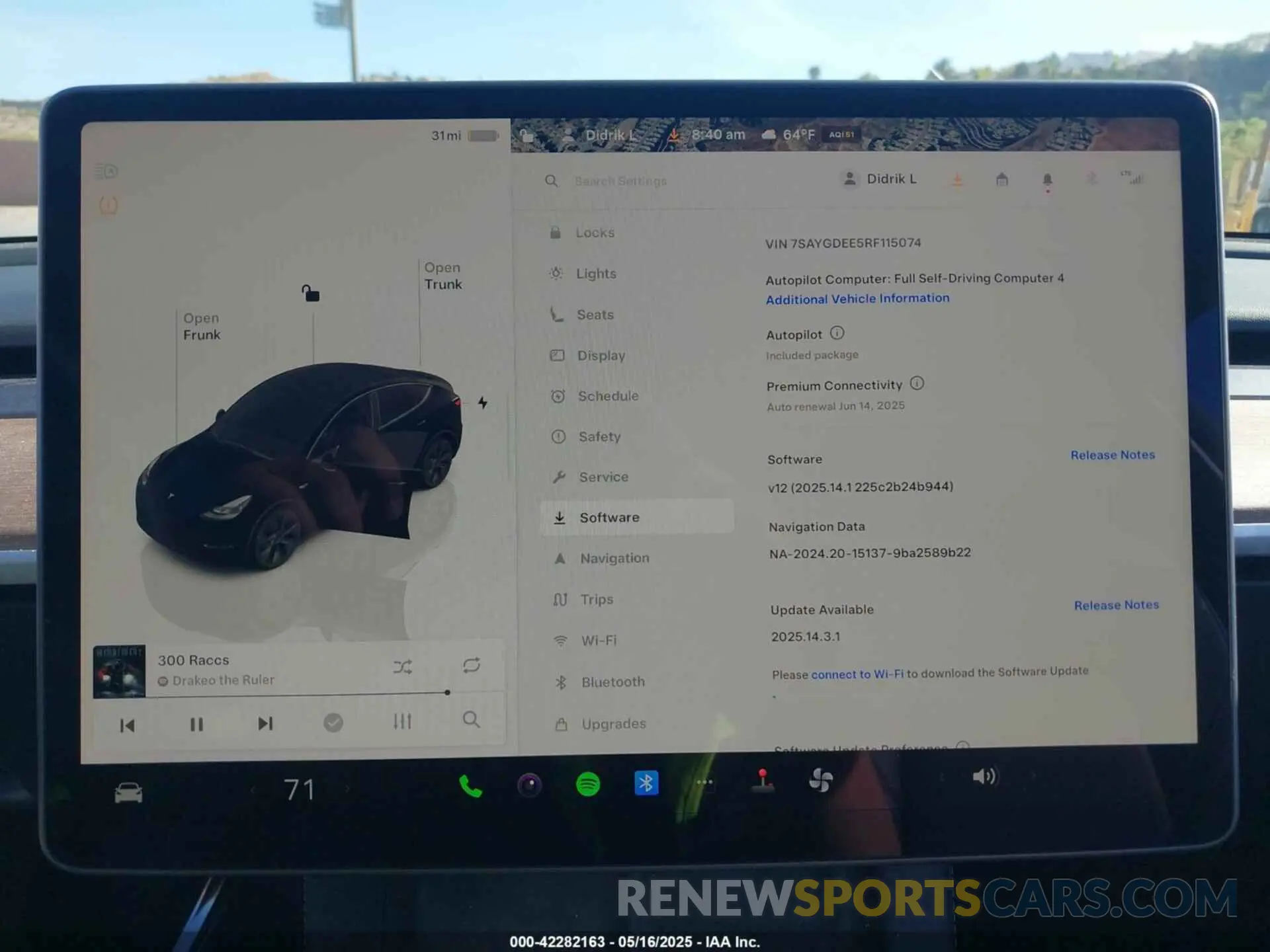Show all apps with three-dot icon
Screen dimensions: 1270x952
pos(704,782)
